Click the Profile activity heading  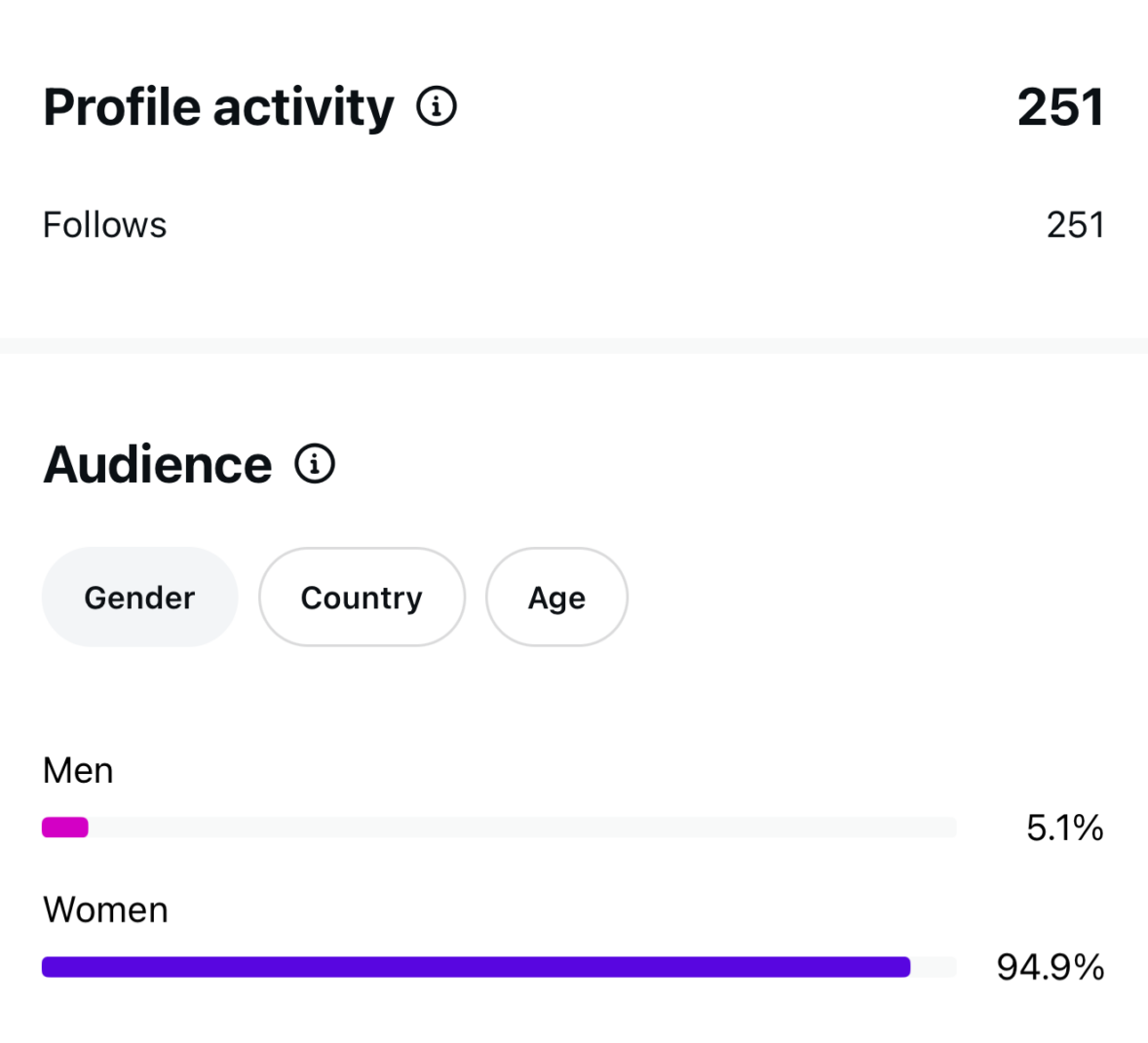click(x=218, y=107)
